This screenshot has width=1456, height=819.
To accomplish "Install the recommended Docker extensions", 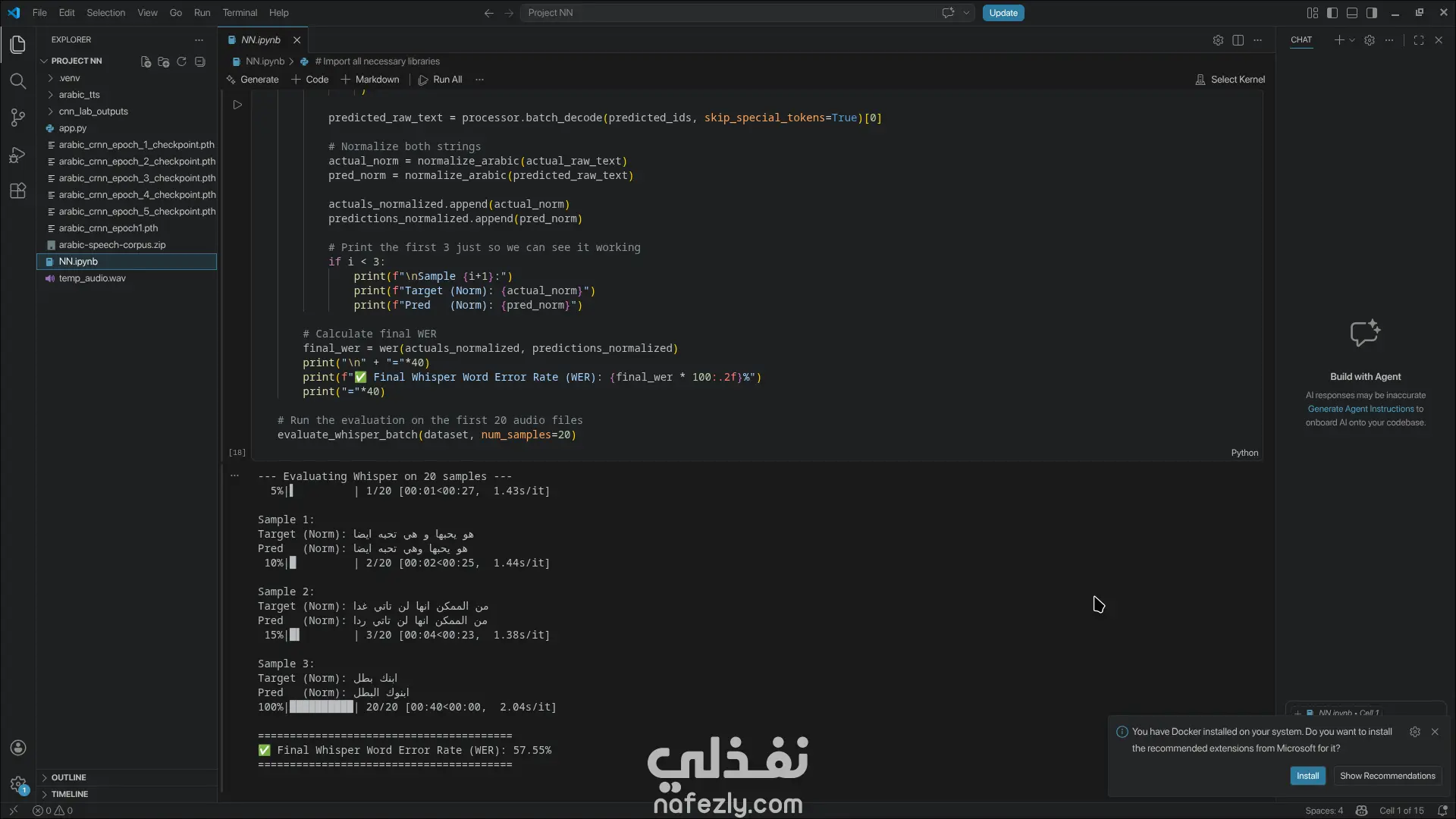I will tap(1307, 776).
